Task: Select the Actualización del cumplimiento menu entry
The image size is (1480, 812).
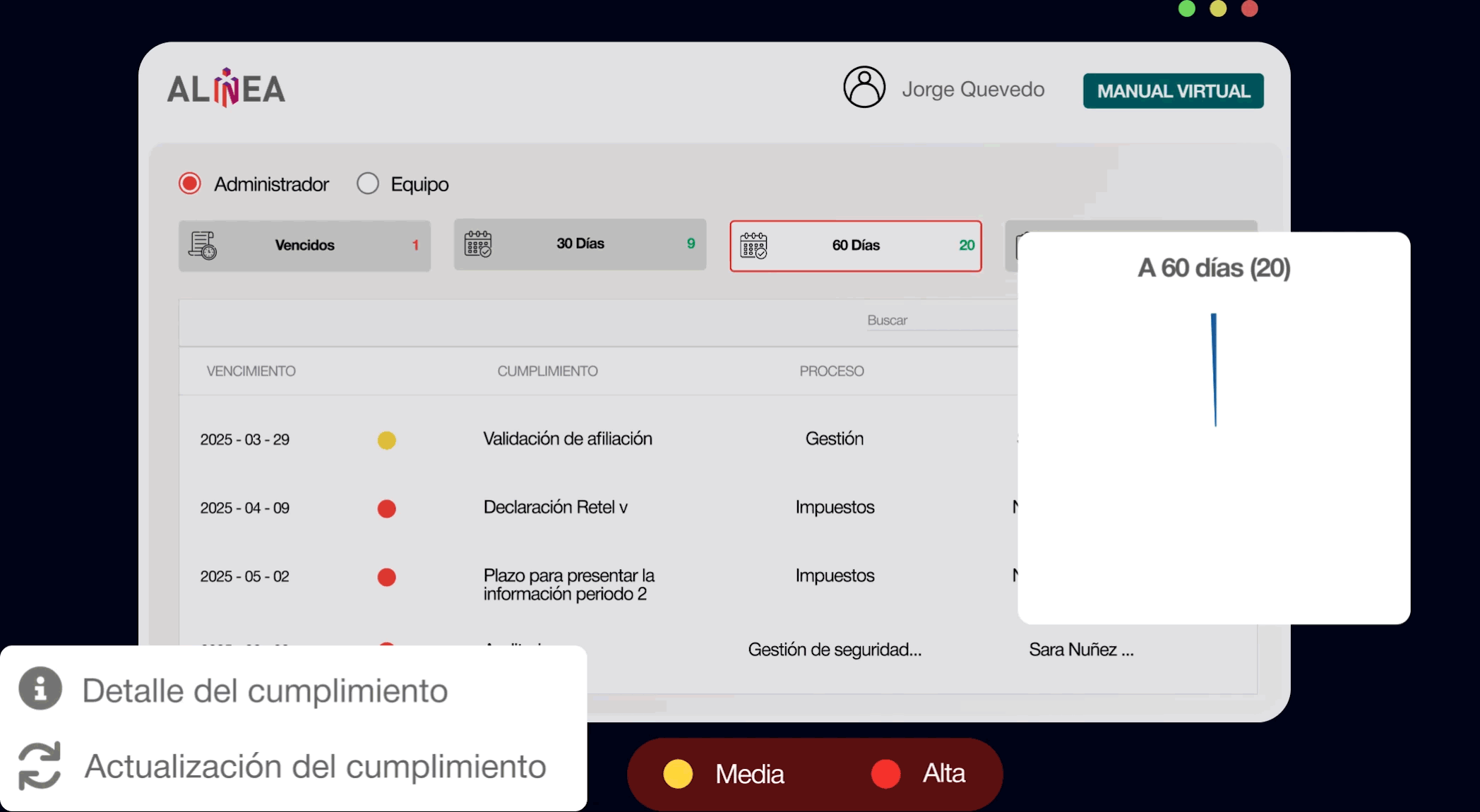Action: [x=316, y=768]
